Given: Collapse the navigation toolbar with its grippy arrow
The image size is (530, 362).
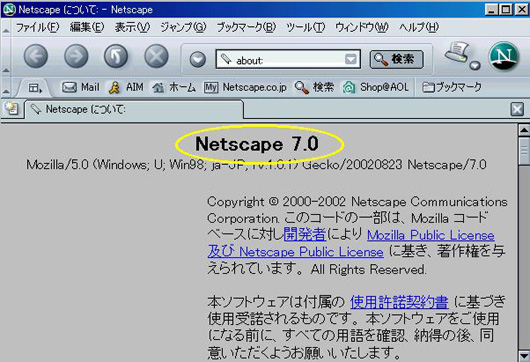Looking at the screenshot, I should click(6, 70).
